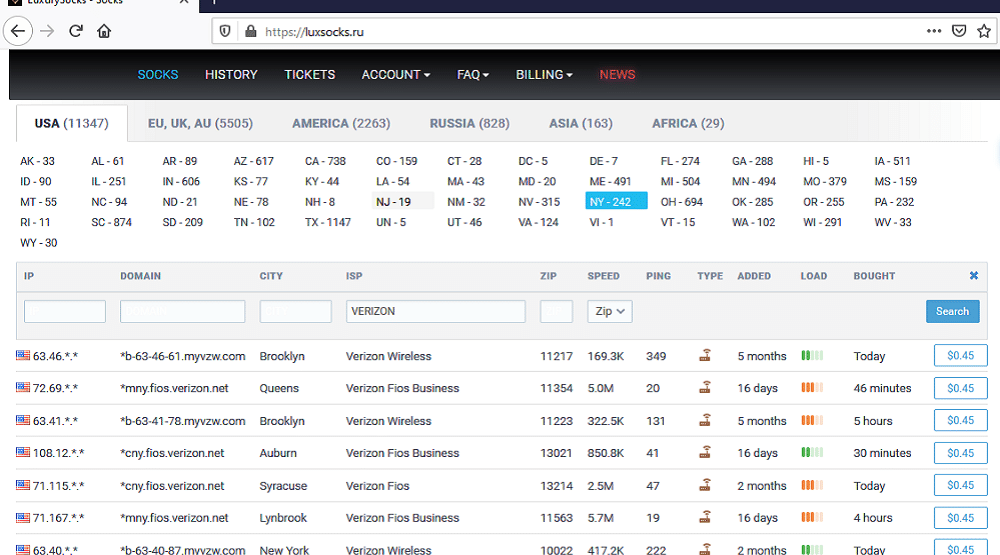This screenshot has height=555, width=1000.
Task: Click the ZIP filter input field
Action: point(556,311)
